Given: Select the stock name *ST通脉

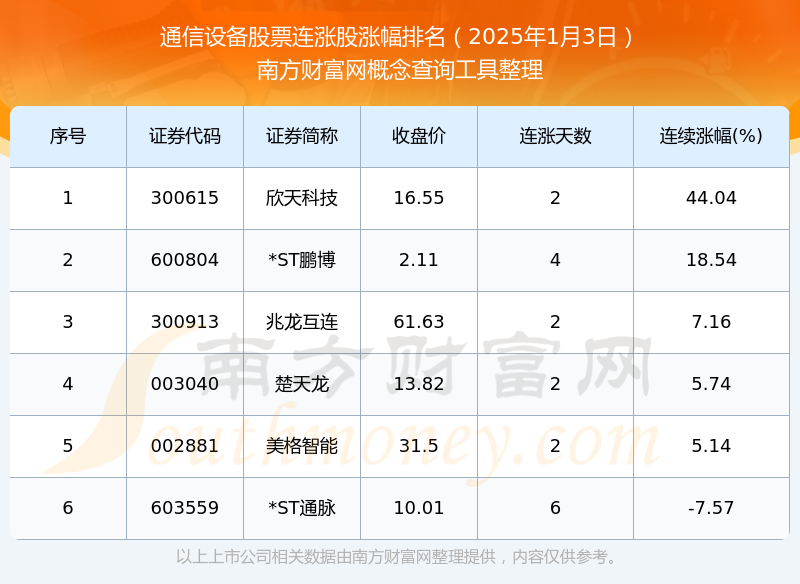Looking at the screenshot, I should 301,508.
